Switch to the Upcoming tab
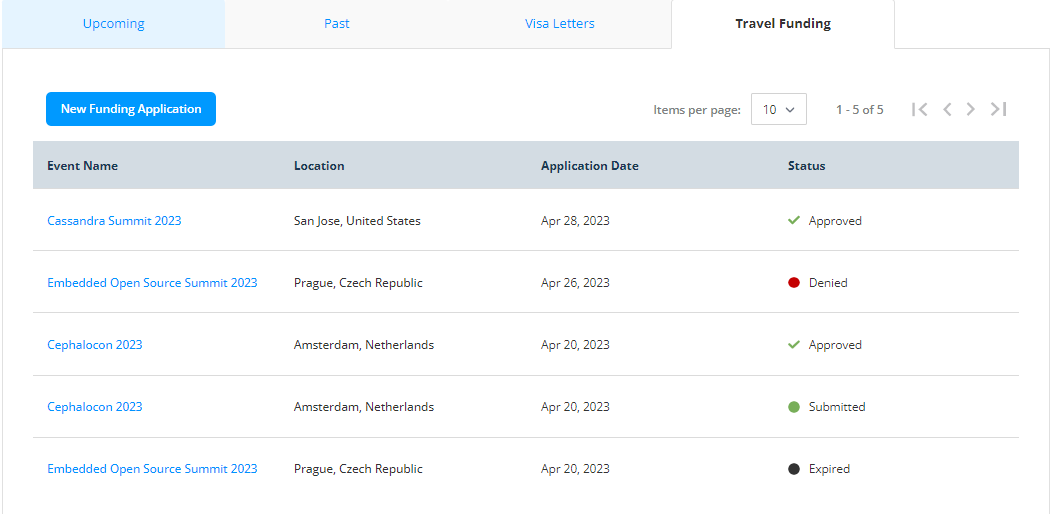This screenshot has height=514, width=1053. [x=113, y=24]
